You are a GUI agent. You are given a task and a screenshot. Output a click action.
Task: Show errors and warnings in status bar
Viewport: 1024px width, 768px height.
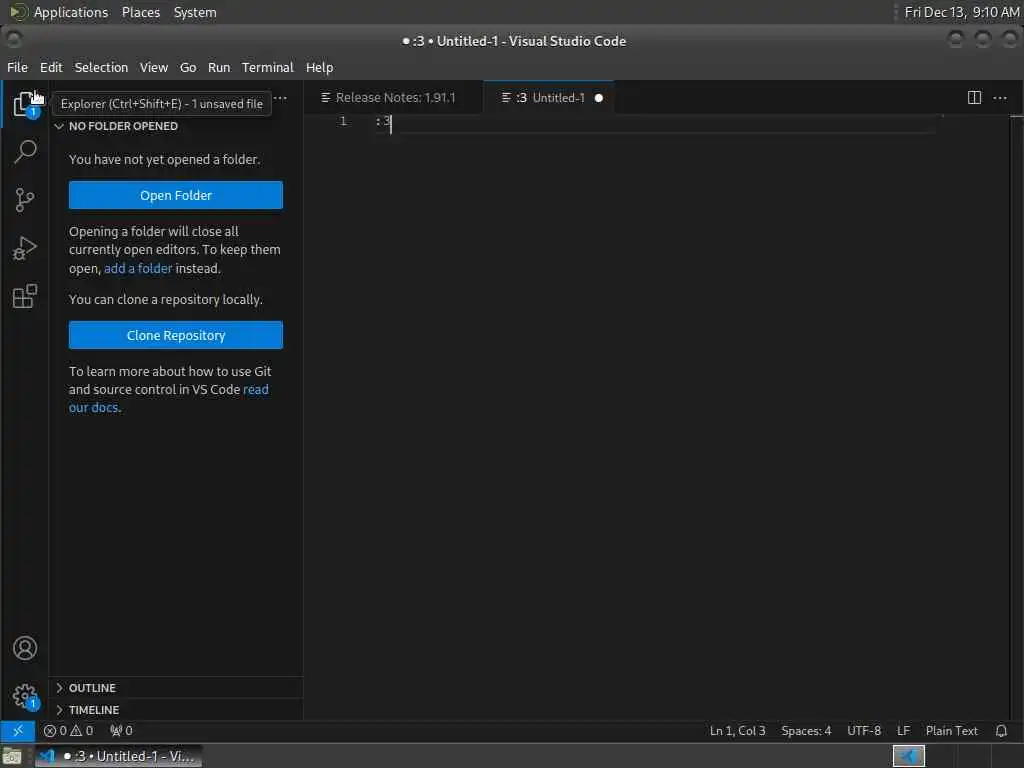pyautogui.click(x=69, y=731)
